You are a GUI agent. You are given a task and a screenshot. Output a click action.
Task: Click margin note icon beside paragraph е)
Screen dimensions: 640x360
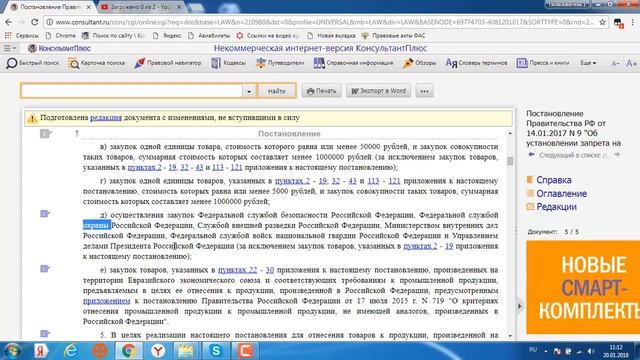(45, 269)
